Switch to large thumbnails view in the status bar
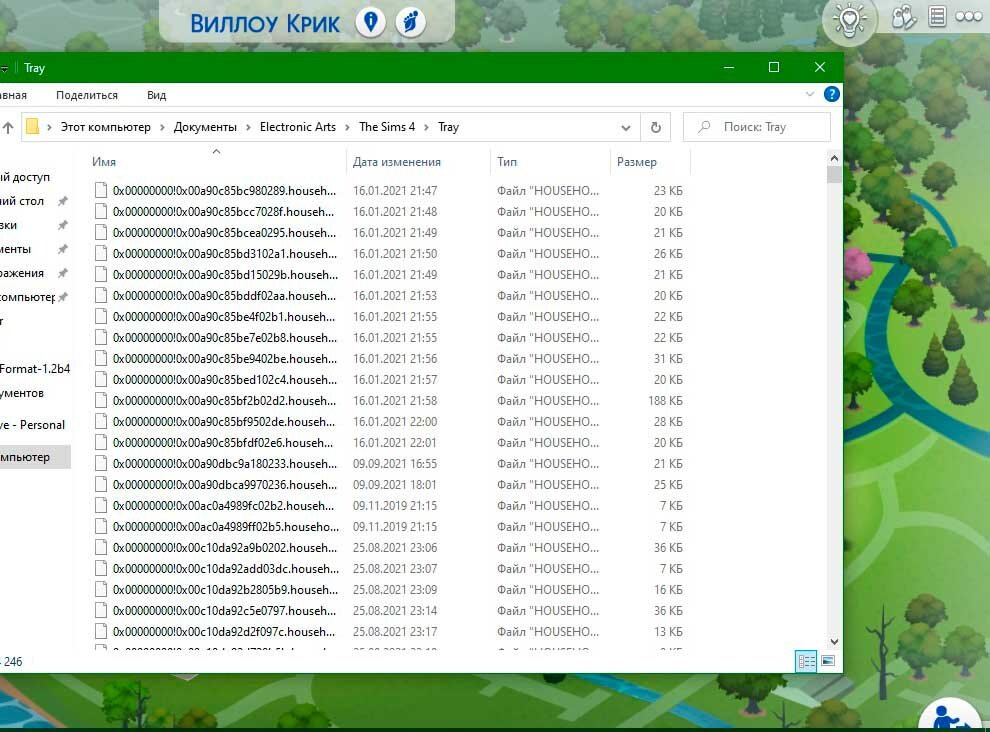The width and height of the screenshot is (990, 732). click(x=828, y=661)
